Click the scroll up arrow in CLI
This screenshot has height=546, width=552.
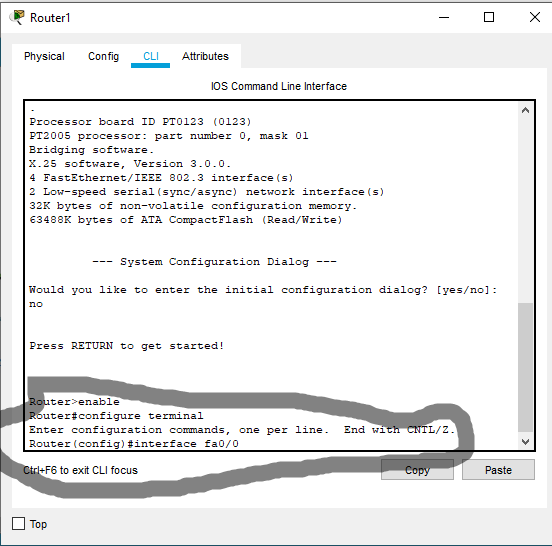(525, 111)
